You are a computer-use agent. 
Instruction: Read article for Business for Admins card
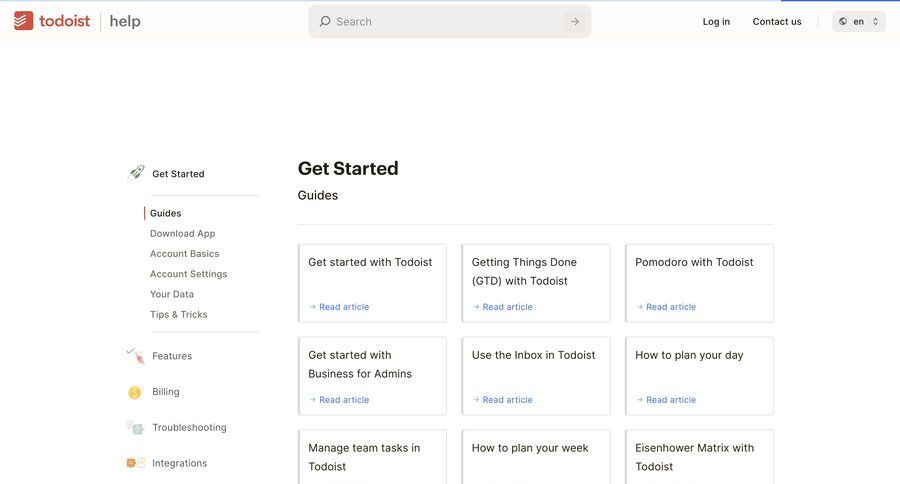click(x=339, y=400)
